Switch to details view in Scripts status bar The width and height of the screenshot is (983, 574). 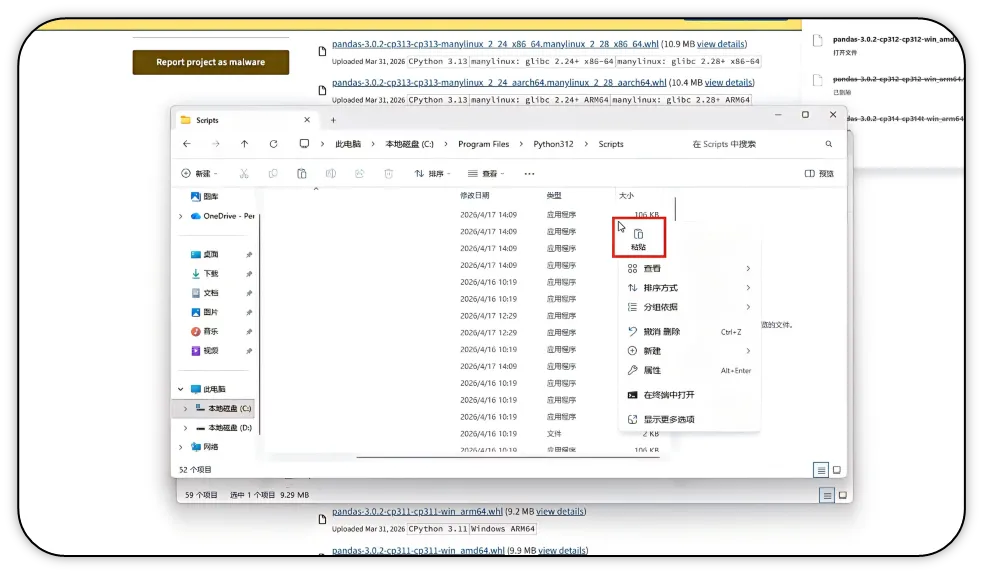tap(821, 470)
